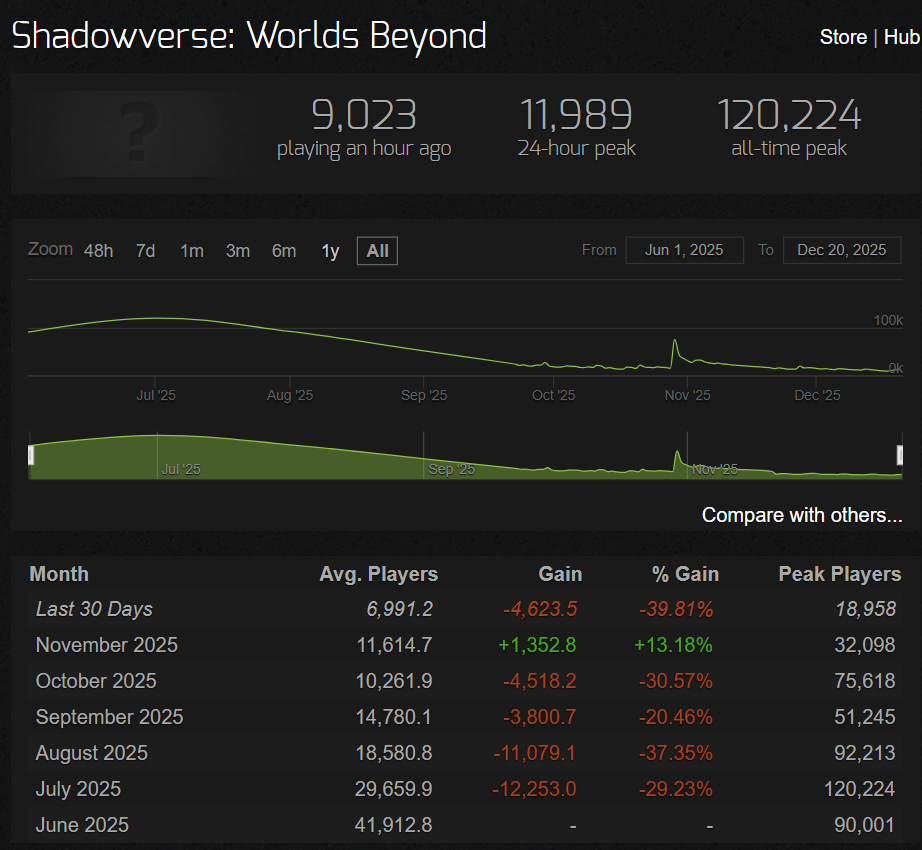Image resolution: width=922 pixels, height=850 pixels.
Task: Click the Jul '25 label in navigator
Action: [181, 469]
